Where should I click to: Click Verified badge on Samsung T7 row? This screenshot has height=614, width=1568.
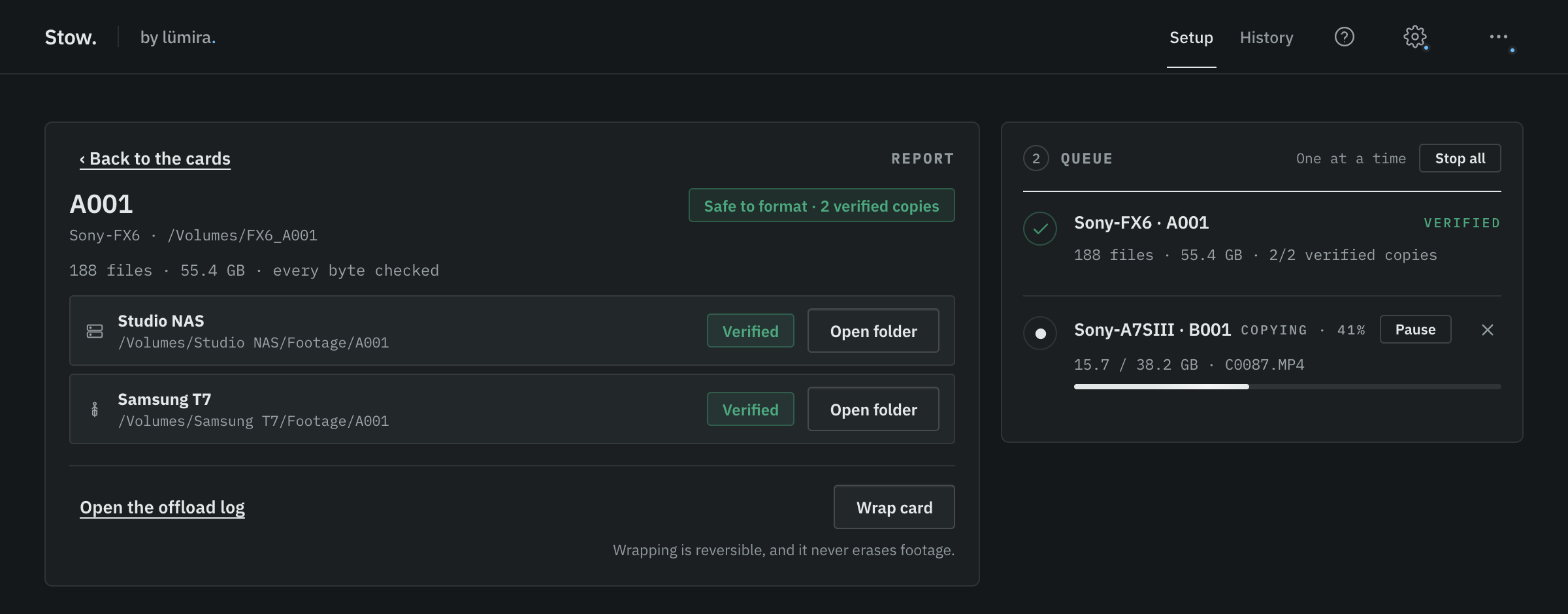(750, 409)
